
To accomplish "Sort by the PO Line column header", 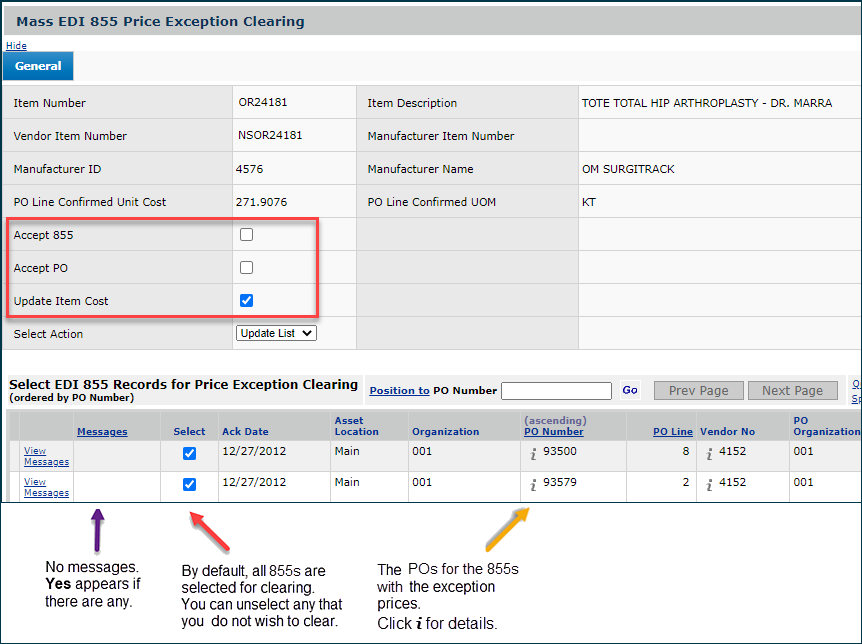I will tap(672, 432).
